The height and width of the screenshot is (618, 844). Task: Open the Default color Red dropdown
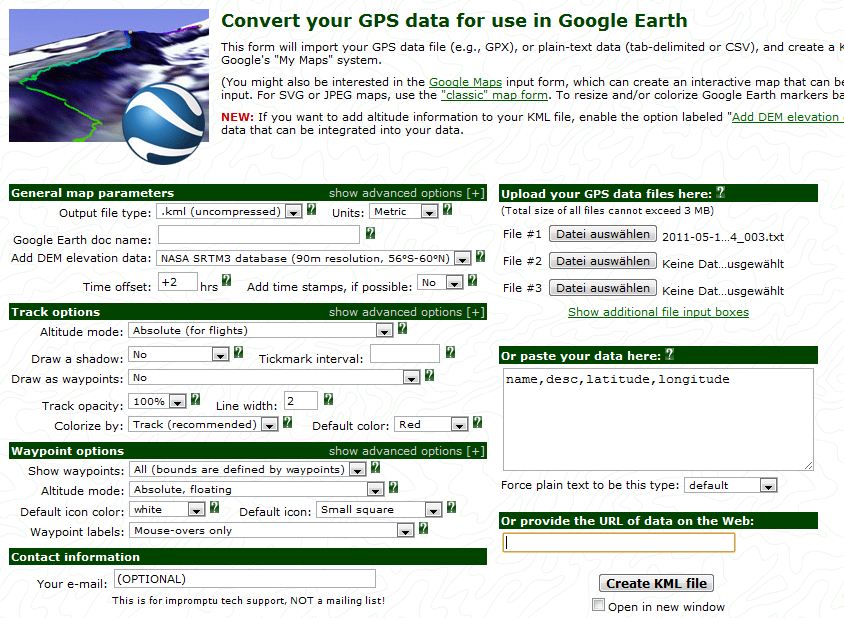coord(431,425)
